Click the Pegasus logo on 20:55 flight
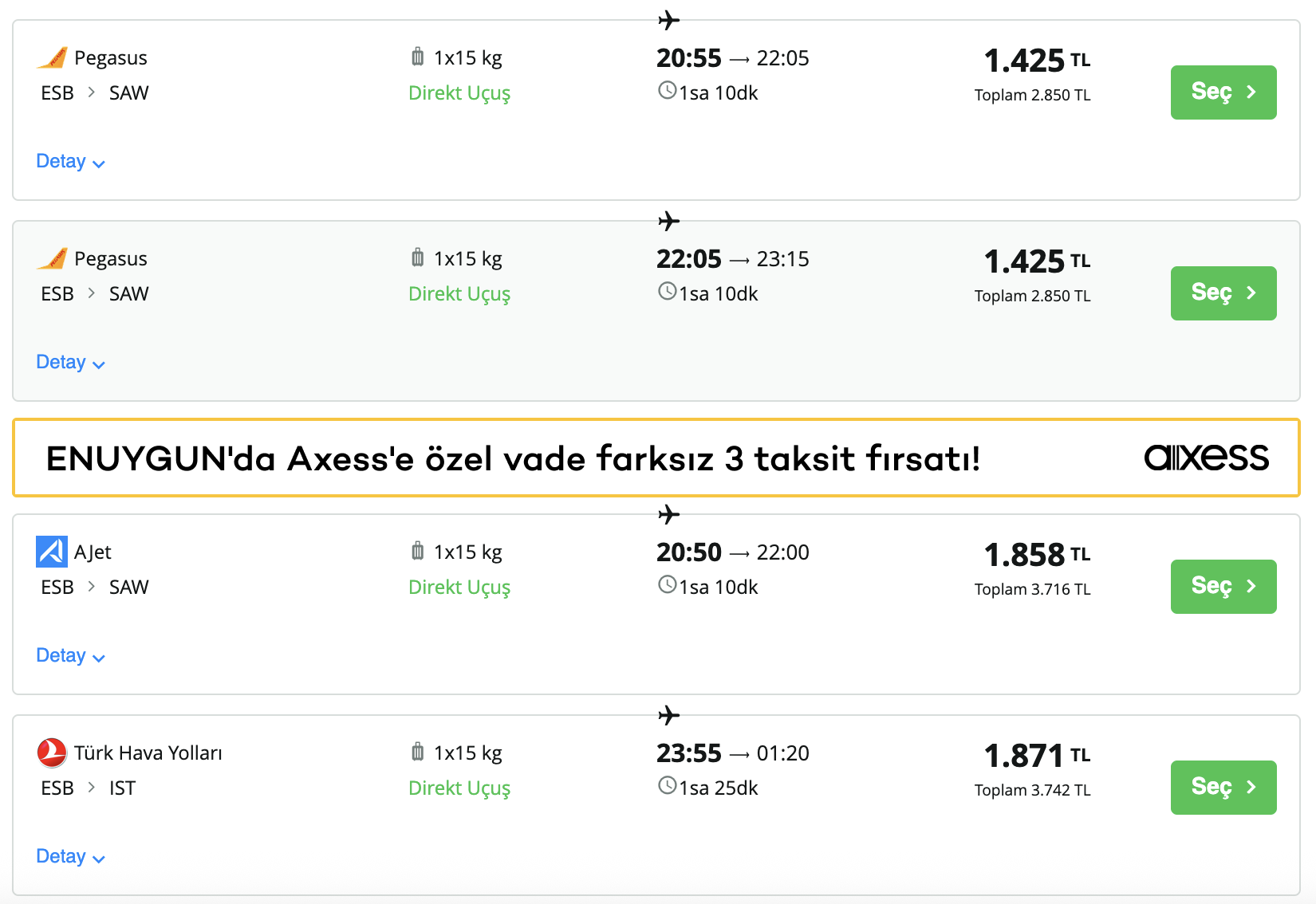1316x904 pixels. click(53, 58)
